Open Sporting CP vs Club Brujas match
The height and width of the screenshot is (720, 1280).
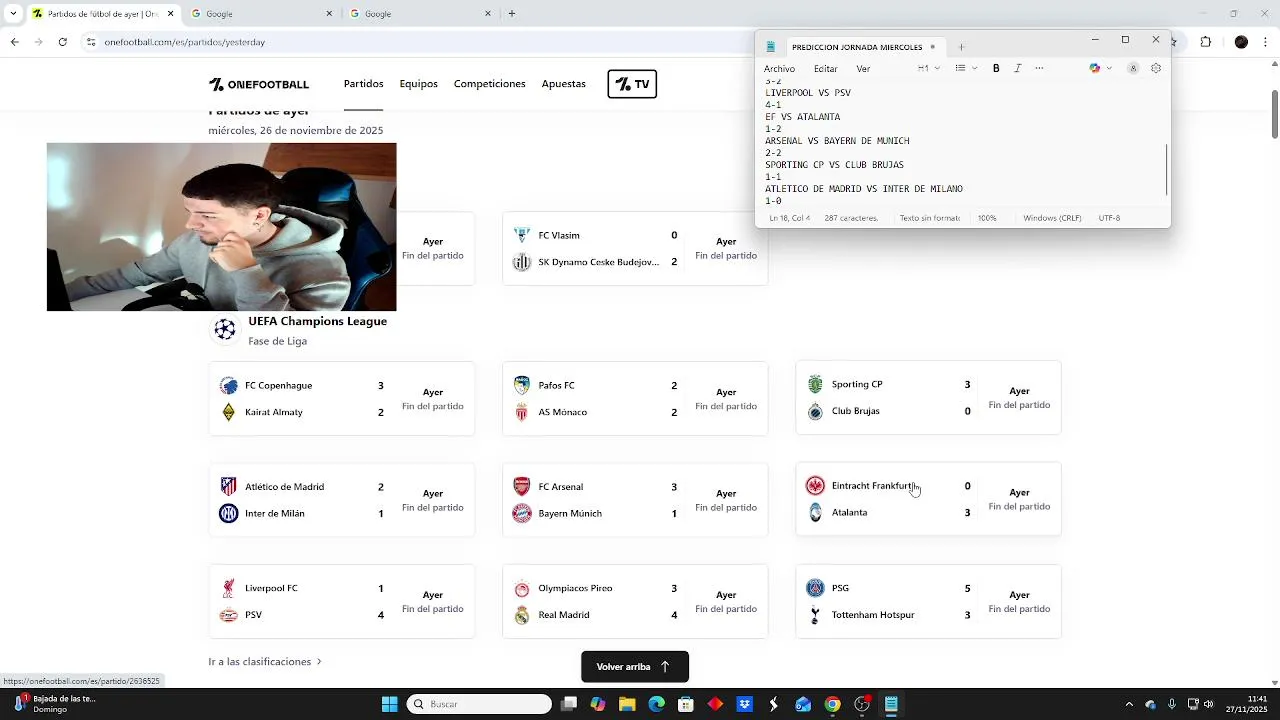tap(928, 397)
